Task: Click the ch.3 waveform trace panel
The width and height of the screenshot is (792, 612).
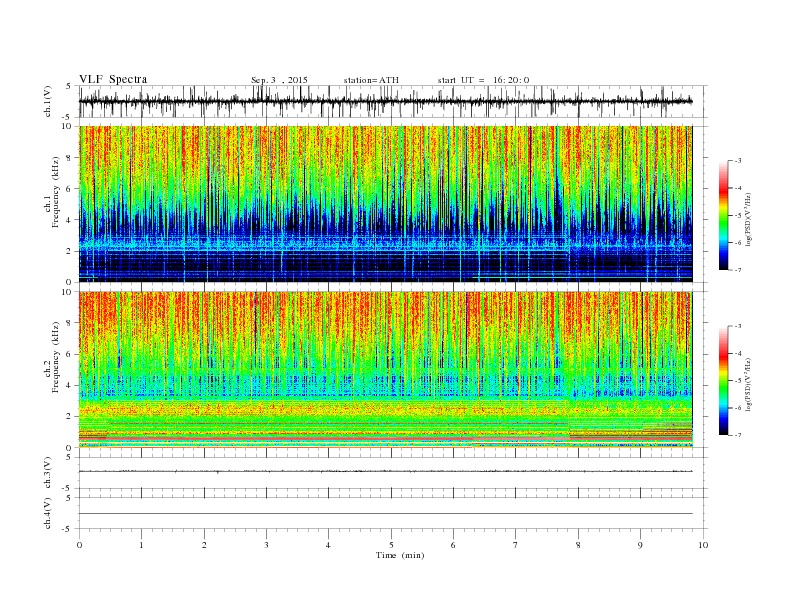Action: pos(393,473)
